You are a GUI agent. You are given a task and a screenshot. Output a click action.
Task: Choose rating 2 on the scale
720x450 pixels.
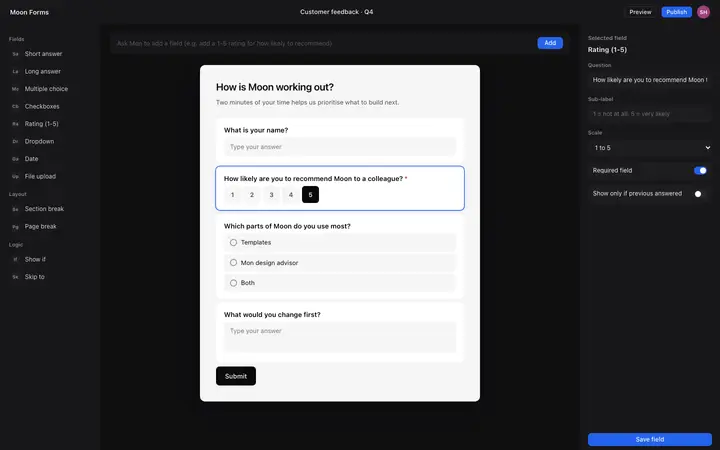[x=252, y=195]
